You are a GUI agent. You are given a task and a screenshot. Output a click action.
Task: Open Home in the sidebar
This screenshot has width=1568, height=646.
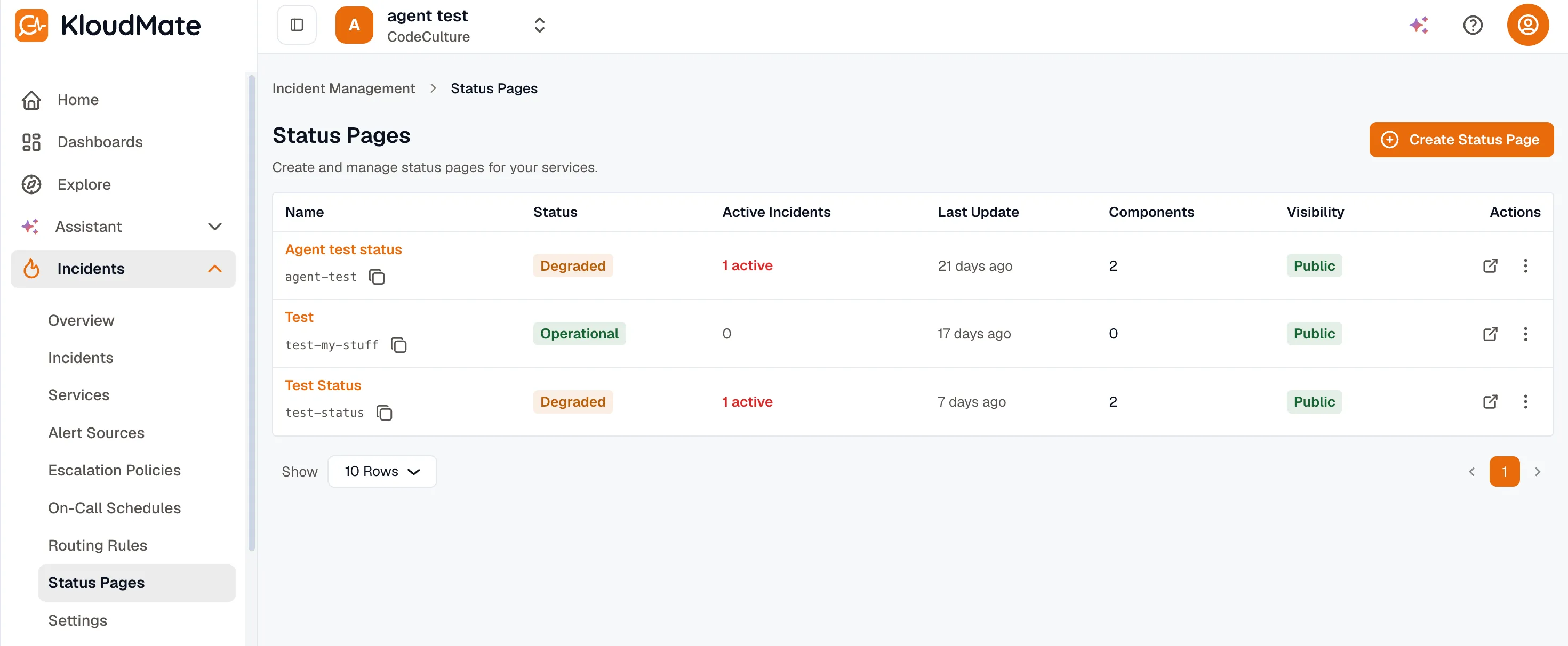[123, 100]
